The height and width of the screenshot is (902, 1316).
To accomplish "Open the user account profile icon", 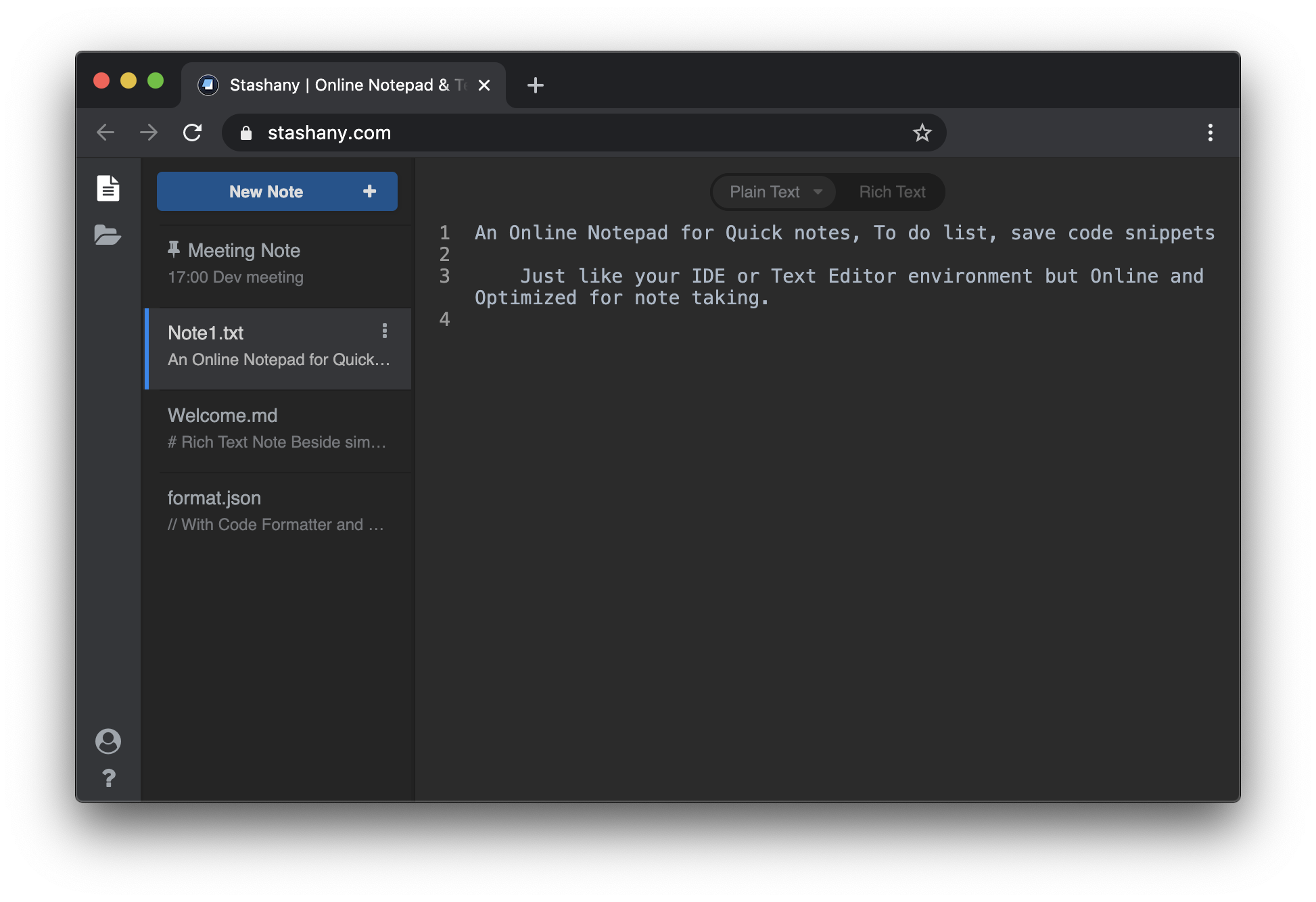I will pyautogui.click(x=108, y=741).
